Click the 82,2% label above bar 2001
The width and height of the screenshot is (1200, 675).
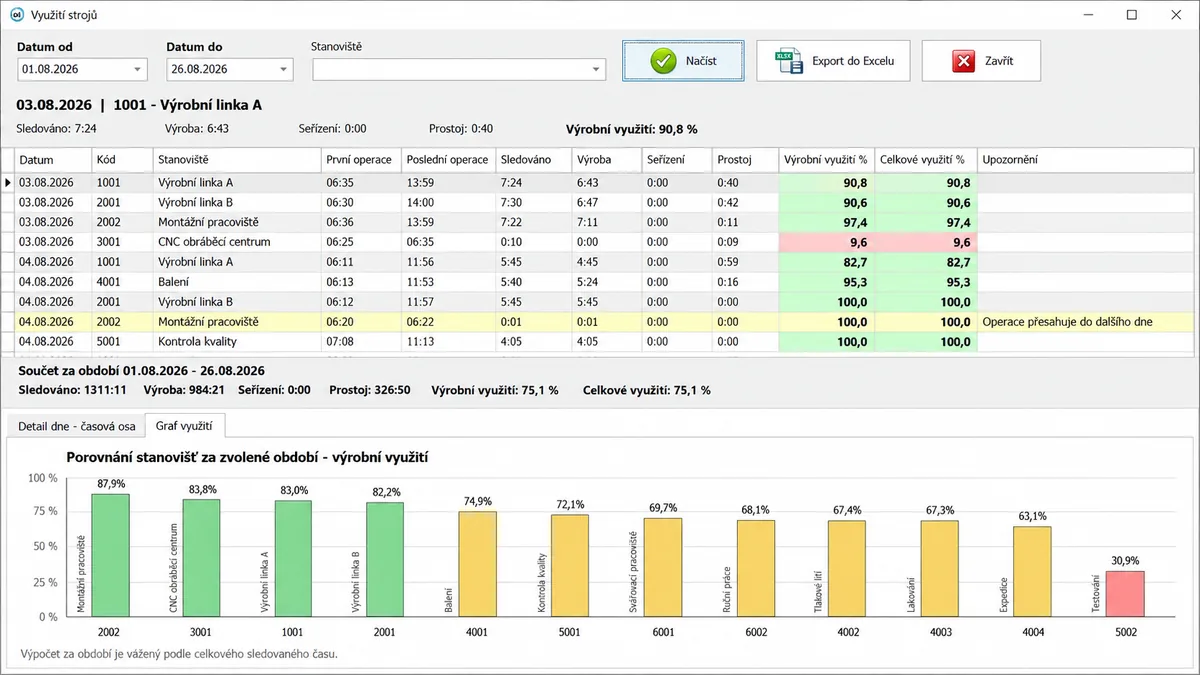tap(385, 492)
